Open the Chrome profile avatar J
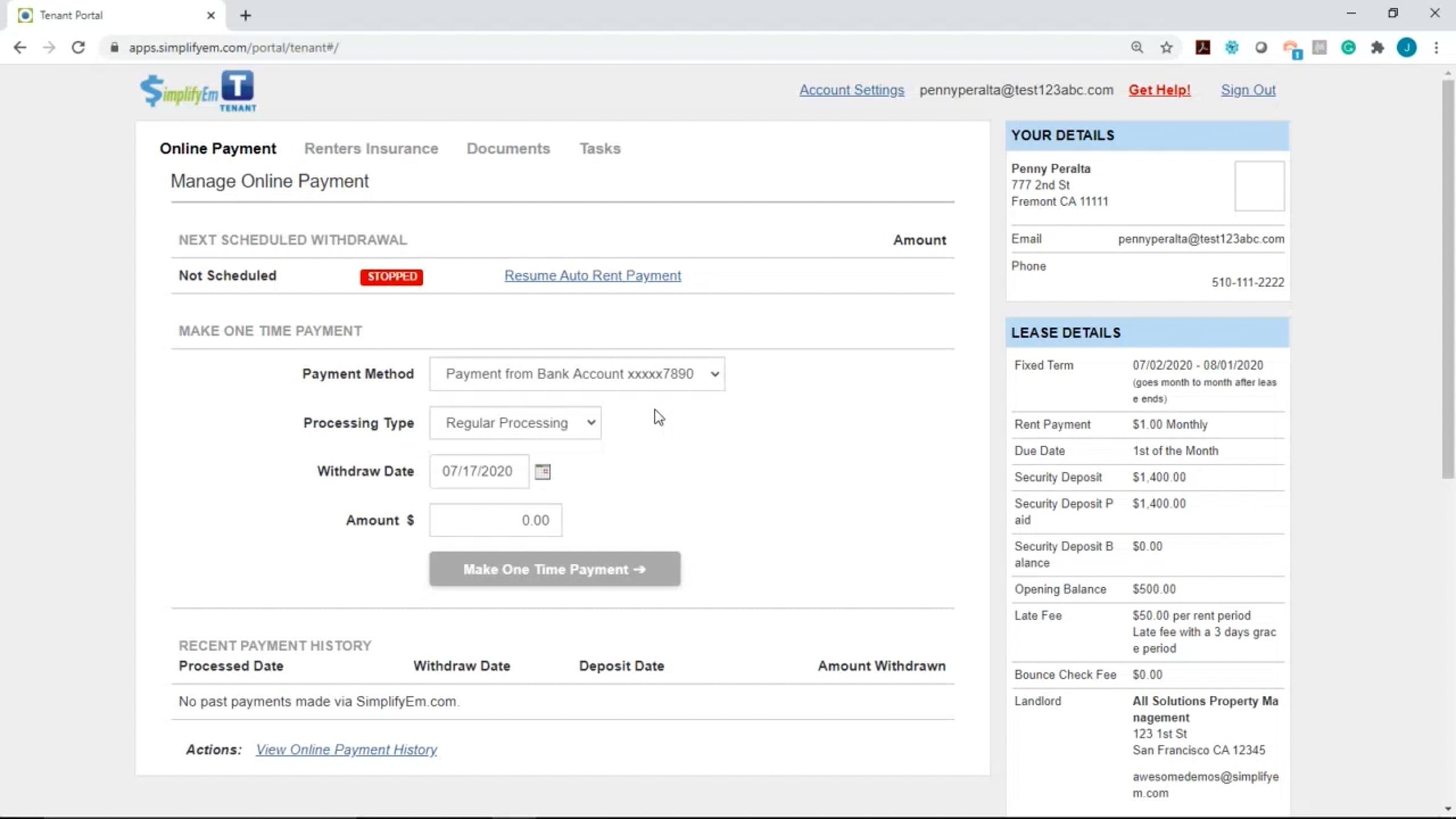 (1406, 47)
